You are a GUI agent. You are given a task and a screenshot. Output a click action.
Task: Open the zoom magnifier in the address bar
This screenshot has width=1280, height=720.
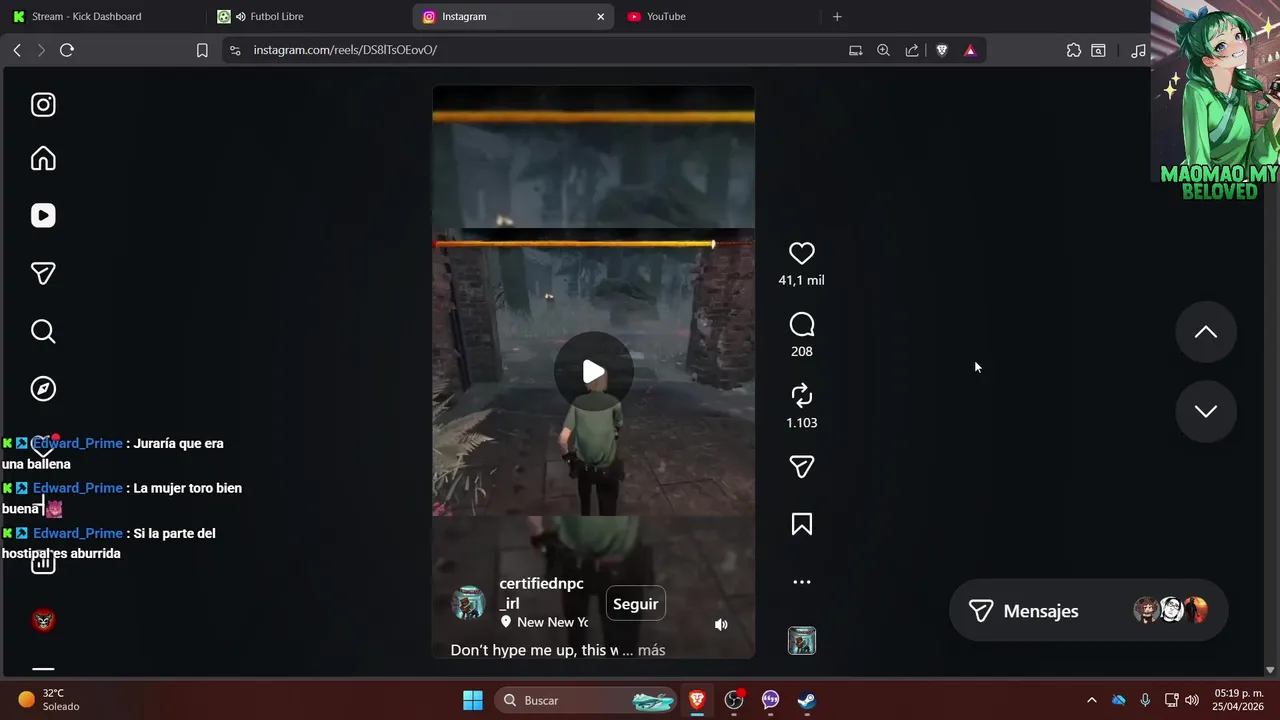(x=883, y=50)
